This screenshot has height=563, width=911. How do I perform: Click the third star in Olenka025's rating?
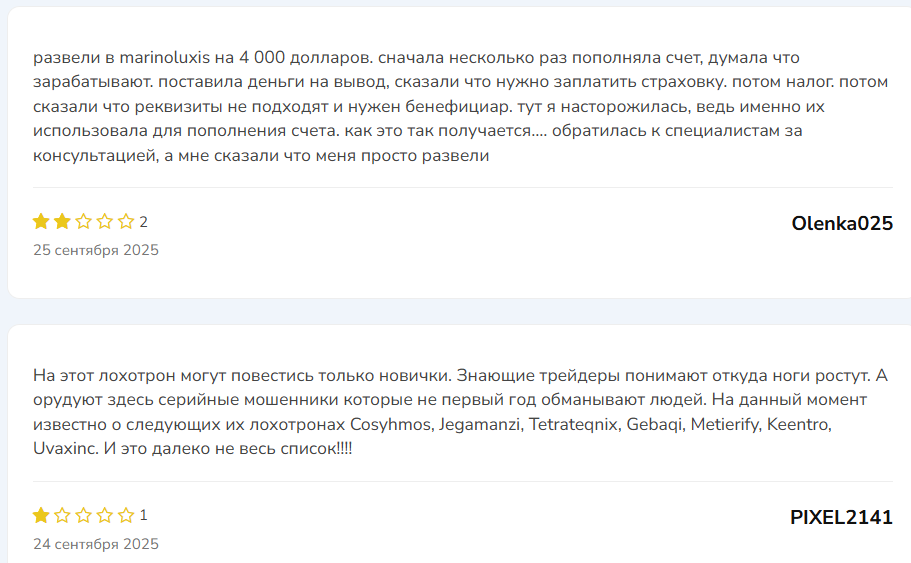[84, 221]
